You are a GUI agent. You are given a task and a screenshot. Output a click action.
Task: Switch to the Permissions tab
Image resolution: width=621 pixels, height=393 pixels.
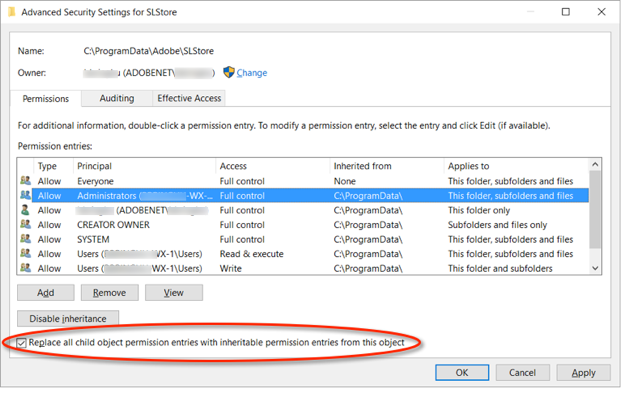[46, 99]
